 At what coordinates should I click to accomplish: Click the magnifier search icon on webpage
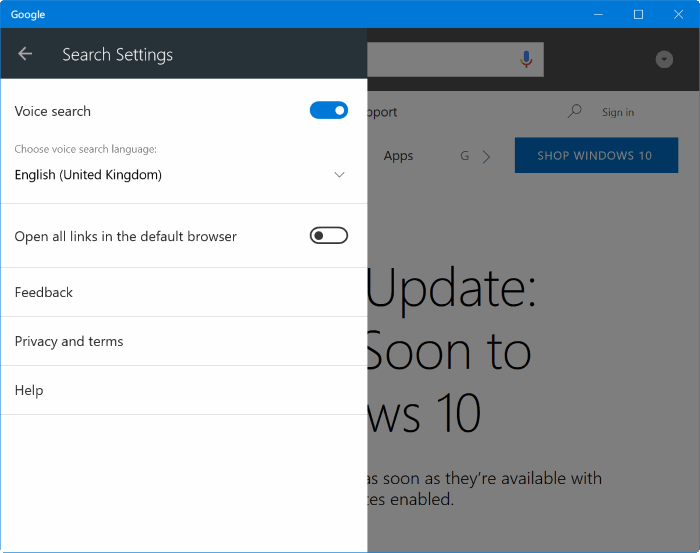(575, 111)
